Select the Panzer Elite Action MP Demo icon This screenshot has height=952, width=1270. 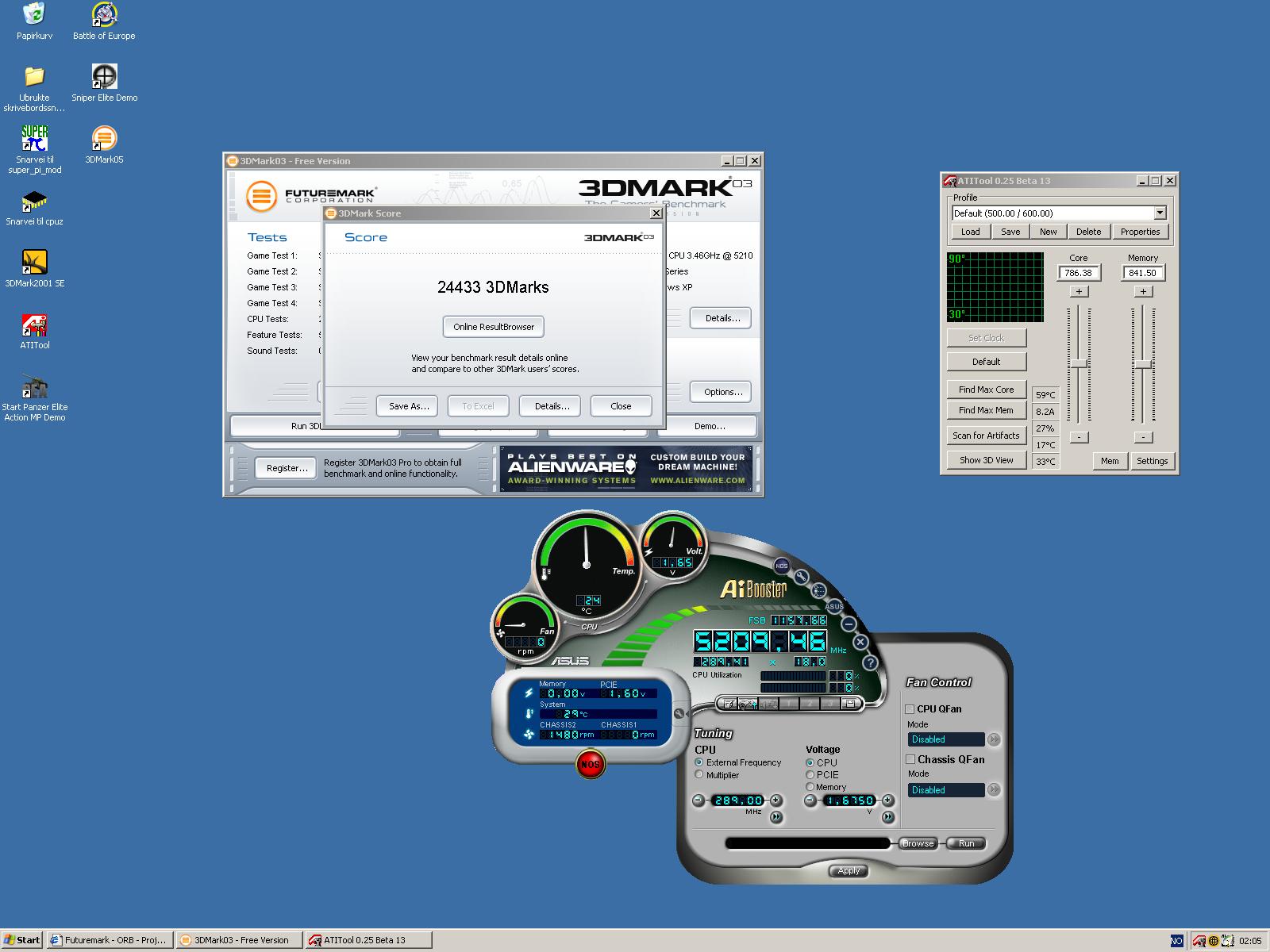tap(34, 397)
